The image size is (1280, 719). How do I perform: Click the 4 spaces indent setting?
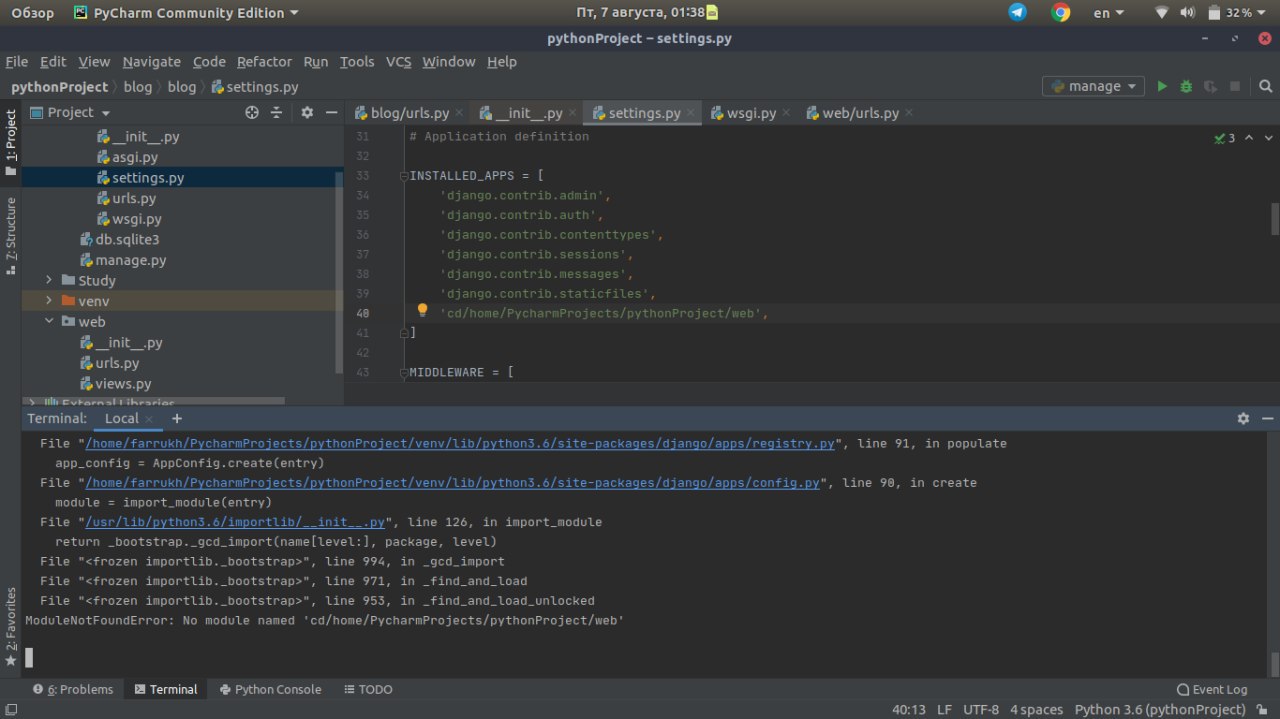1036,709
